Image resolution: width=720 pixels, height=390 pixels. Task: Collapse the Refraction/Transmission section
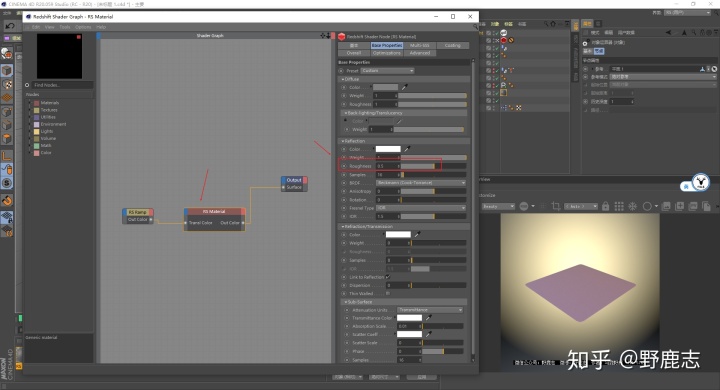pyautogui.click(x=343, y=226)
